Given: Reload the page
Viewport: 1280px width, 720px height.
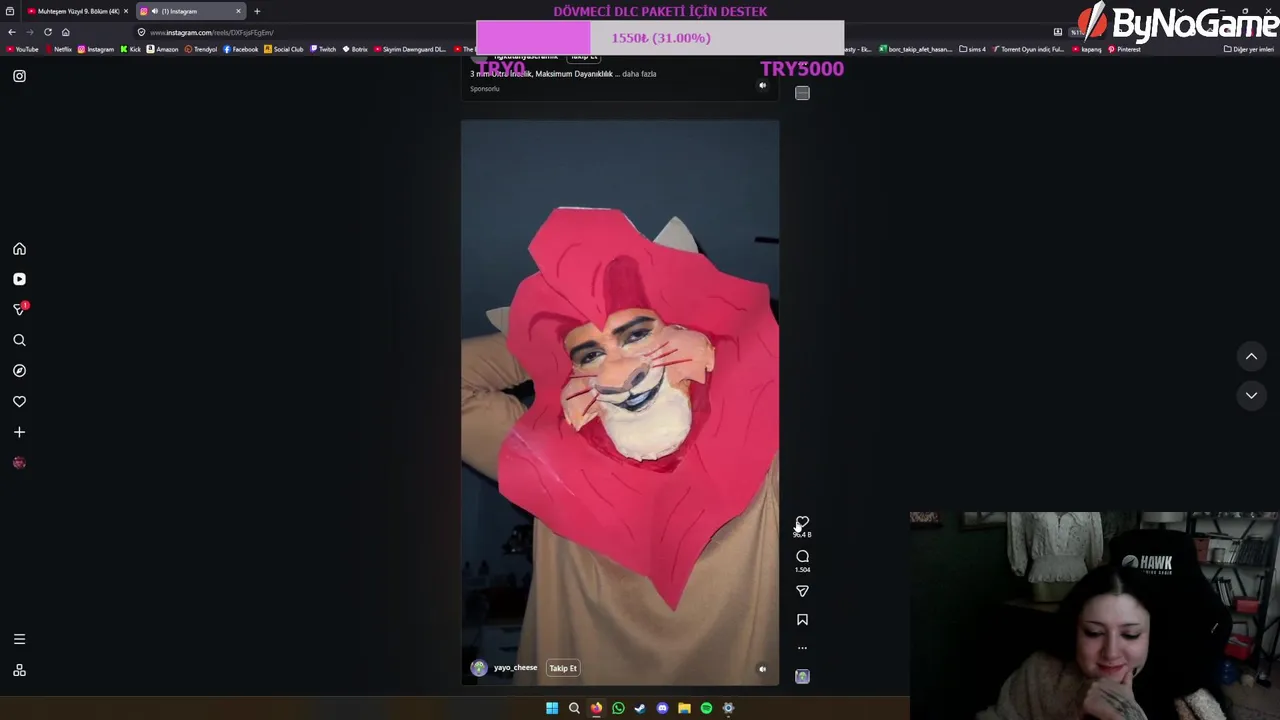Looking at the screenshot, I should coord(47,32).
